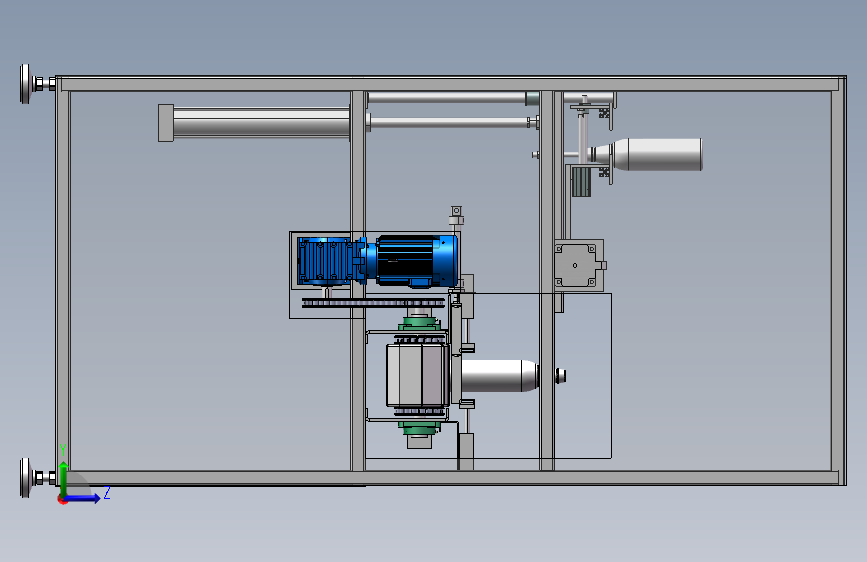Click the "Y" axis label
Image resolution: width=867 pixels, height=562 pixels.
(x=63, y=450)
